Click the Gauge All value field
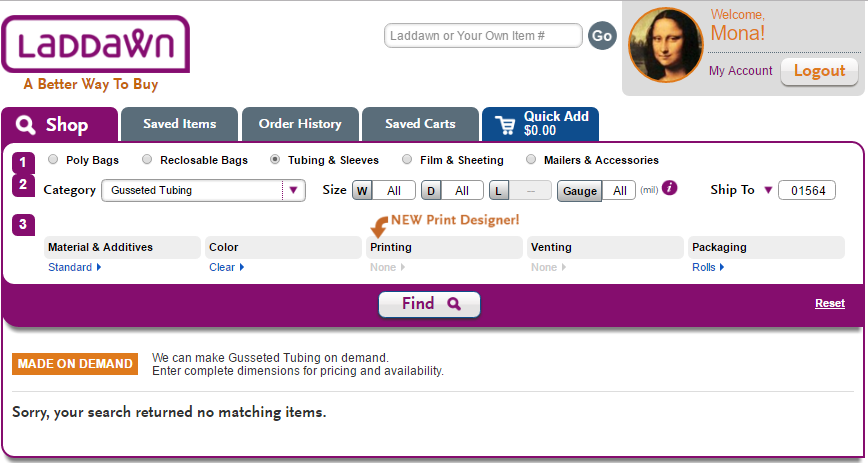The width and height of the screenshot is (868, 463). coord(619,191)
